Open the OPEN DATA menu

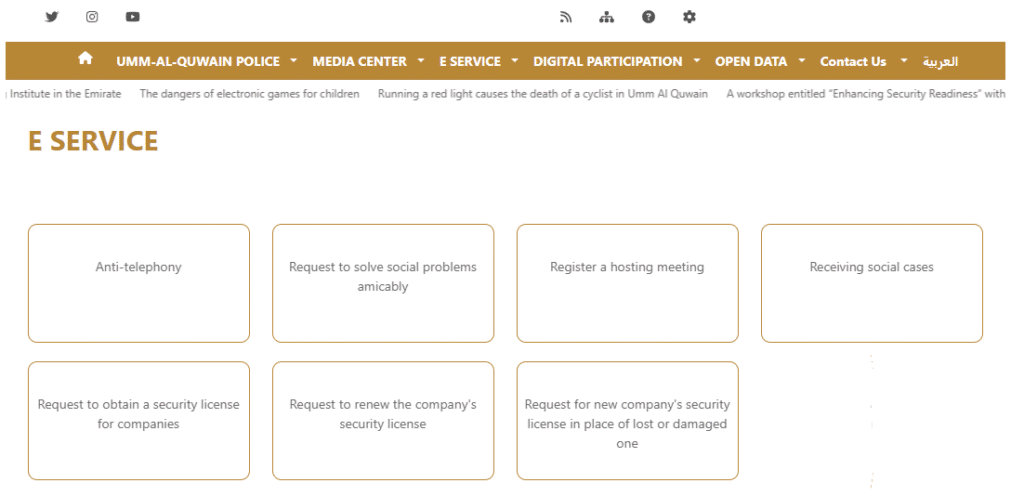751,61
